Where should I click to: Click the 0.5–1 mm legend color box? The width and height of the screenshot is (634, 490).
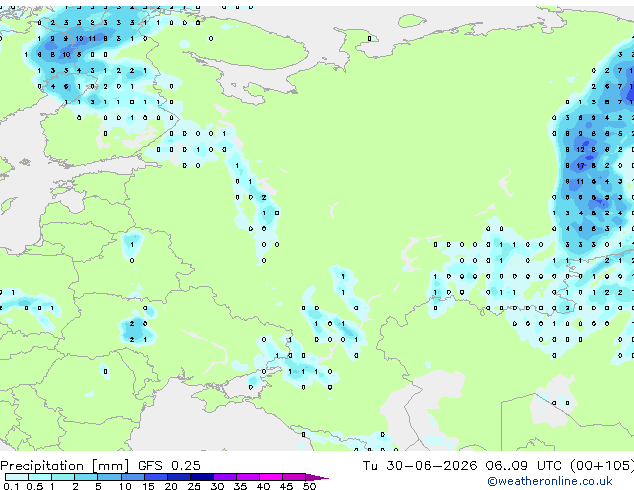point(40,477)
